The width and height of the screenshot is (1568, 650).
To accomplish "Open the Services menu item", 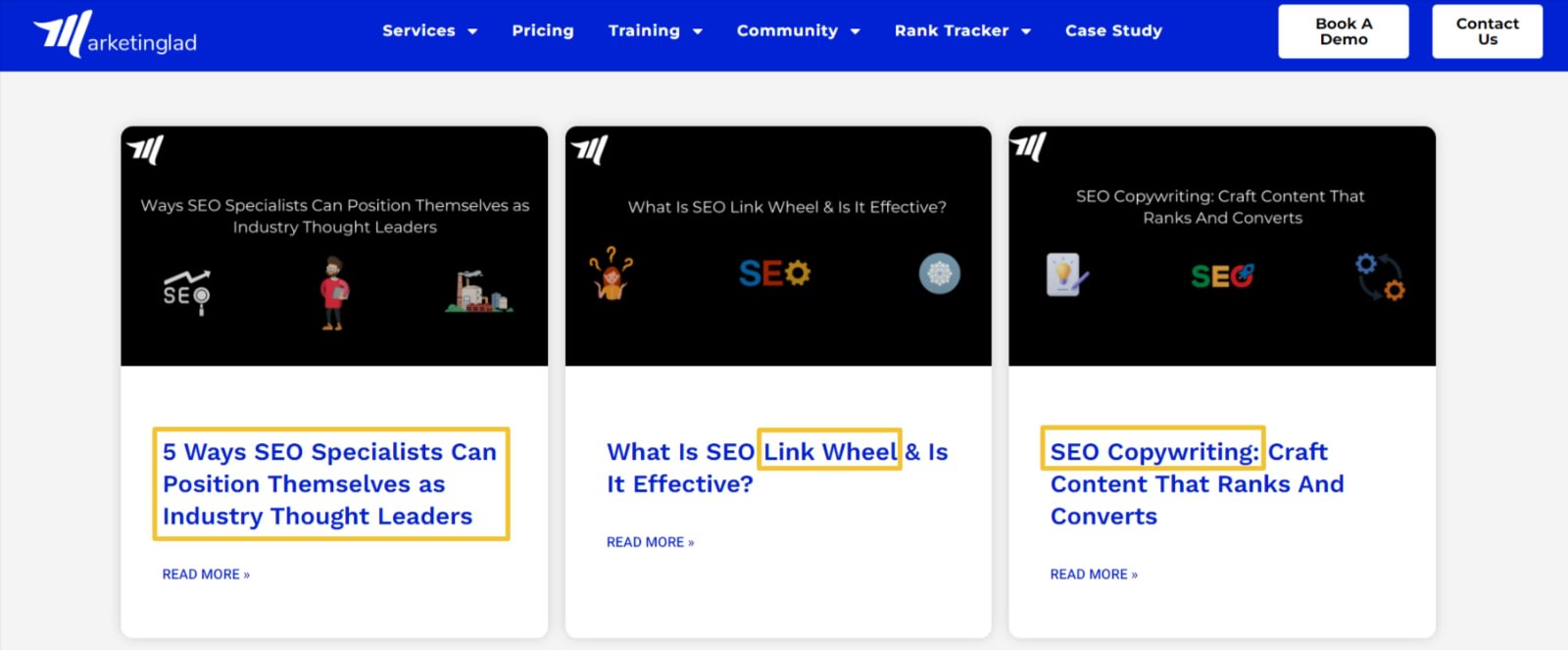I will pos(418,30).
